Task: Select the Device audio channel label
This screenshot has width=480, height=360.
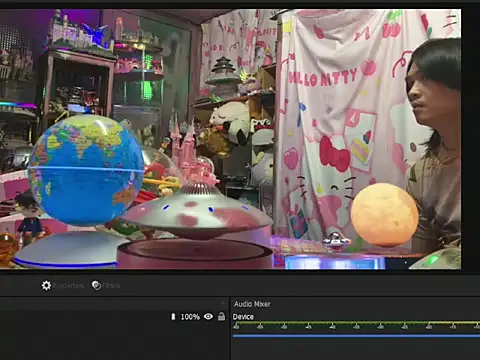Action: pyautogui.click(x=243, y=317)
